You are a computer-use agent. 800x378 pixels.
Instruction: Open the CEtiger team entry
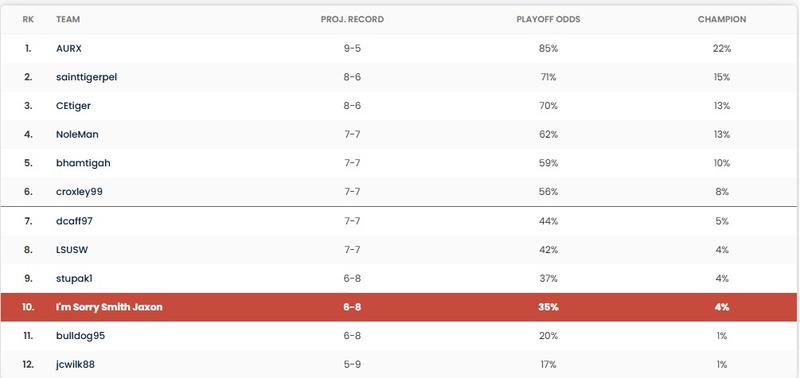click(73, 106)
